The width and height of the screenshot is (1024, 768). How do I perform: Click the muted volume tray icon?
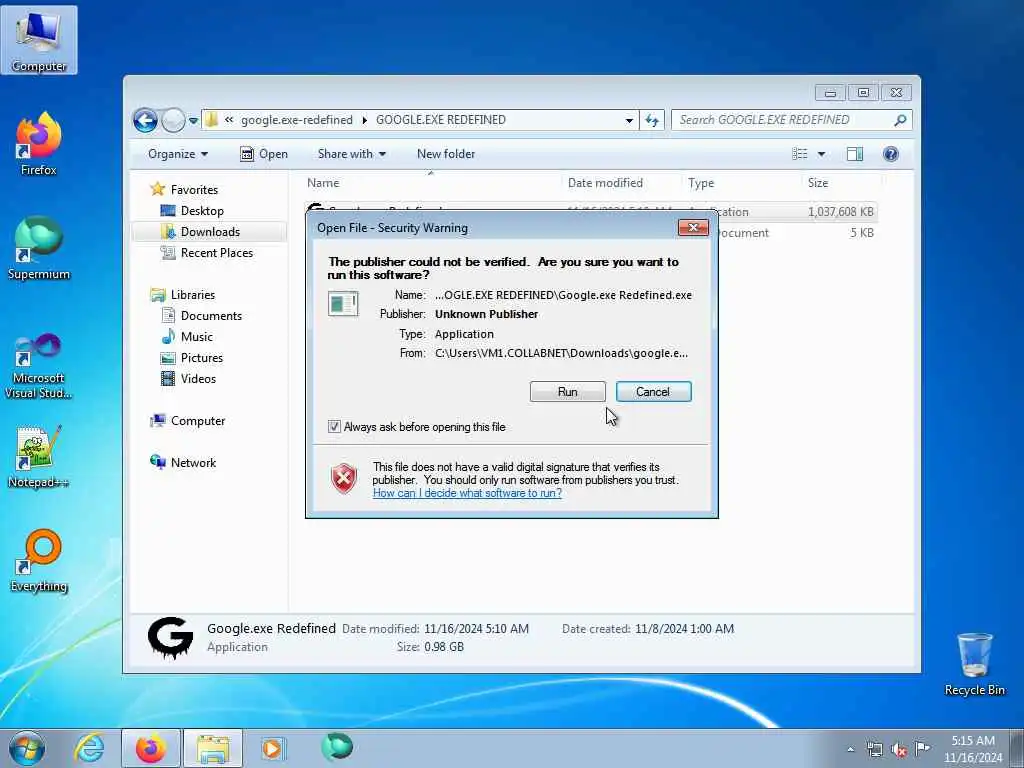(899, 749)
